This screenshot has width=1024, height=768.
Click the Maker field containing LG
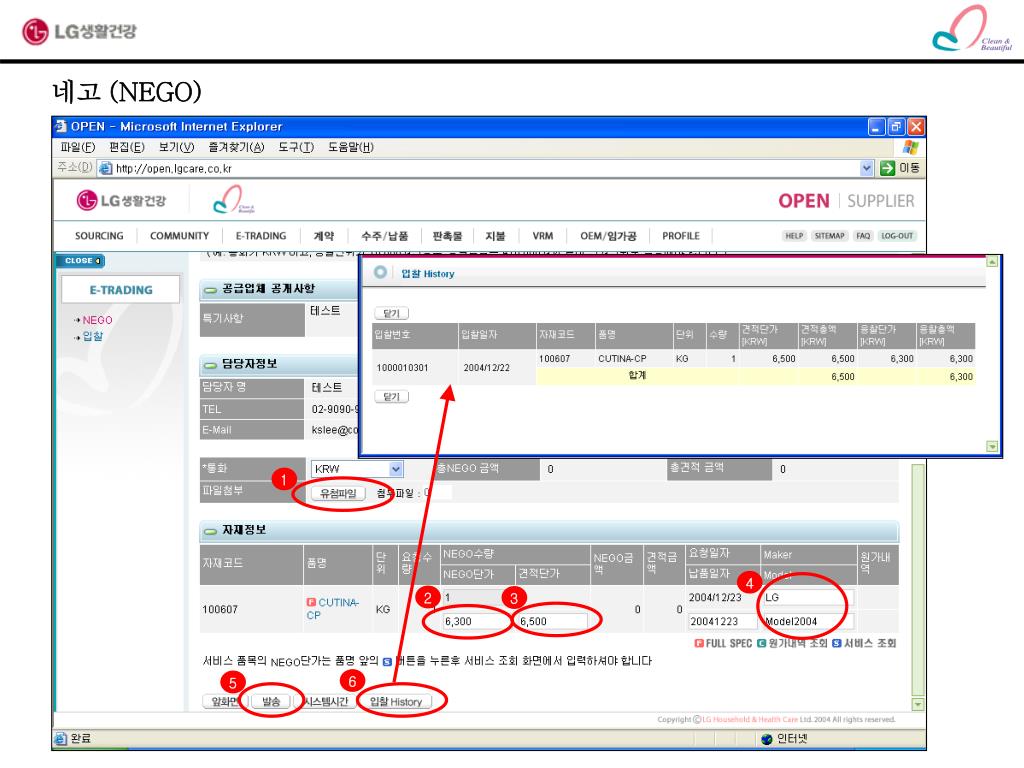click(x=808, y=597)
